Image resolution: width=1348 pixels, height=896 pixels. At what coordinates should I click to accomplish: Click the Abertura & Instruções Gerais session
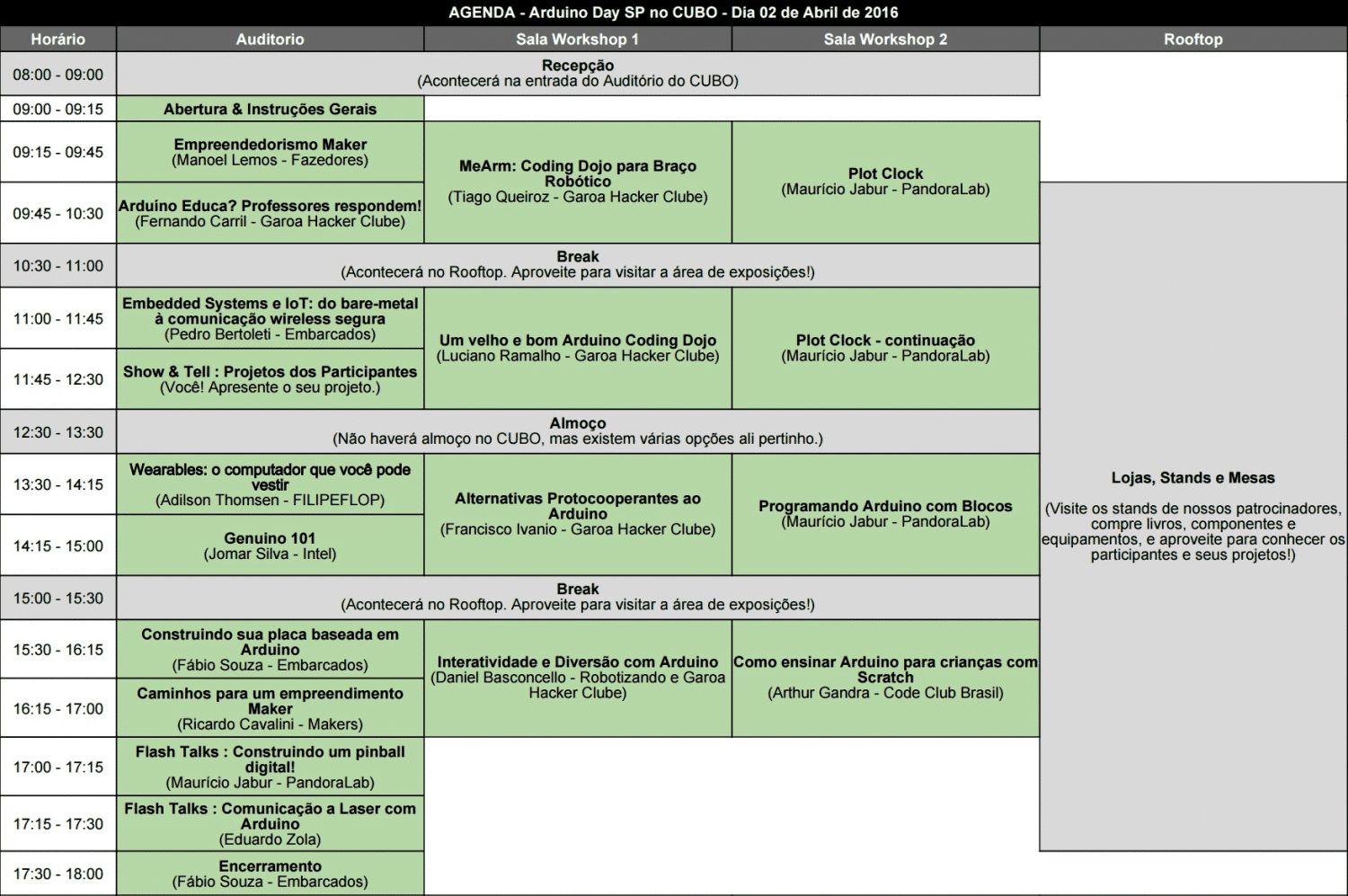pyautogui.click(x=270, y=109)
